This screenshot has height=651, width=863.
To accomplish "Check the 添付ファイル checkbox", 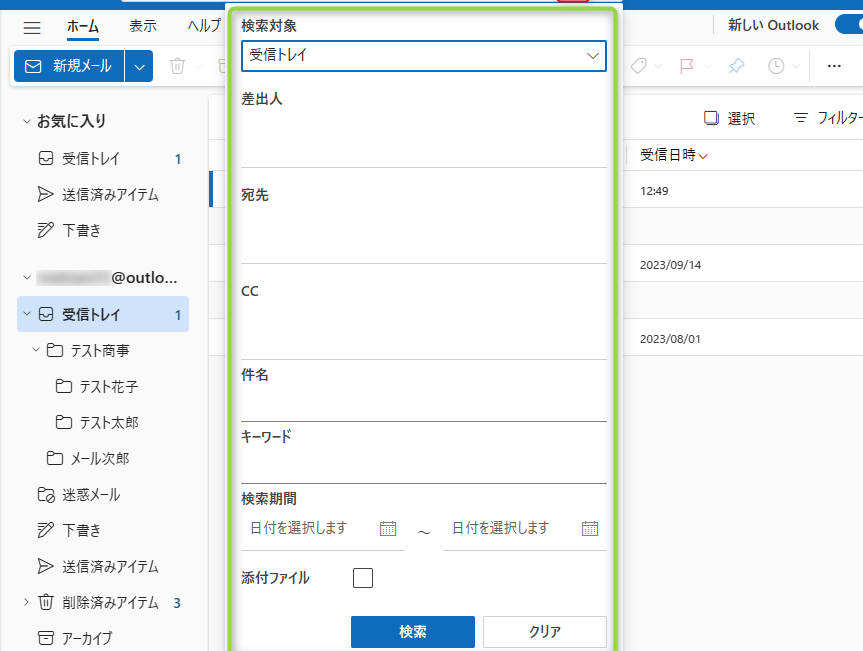I will coord(363,578).
